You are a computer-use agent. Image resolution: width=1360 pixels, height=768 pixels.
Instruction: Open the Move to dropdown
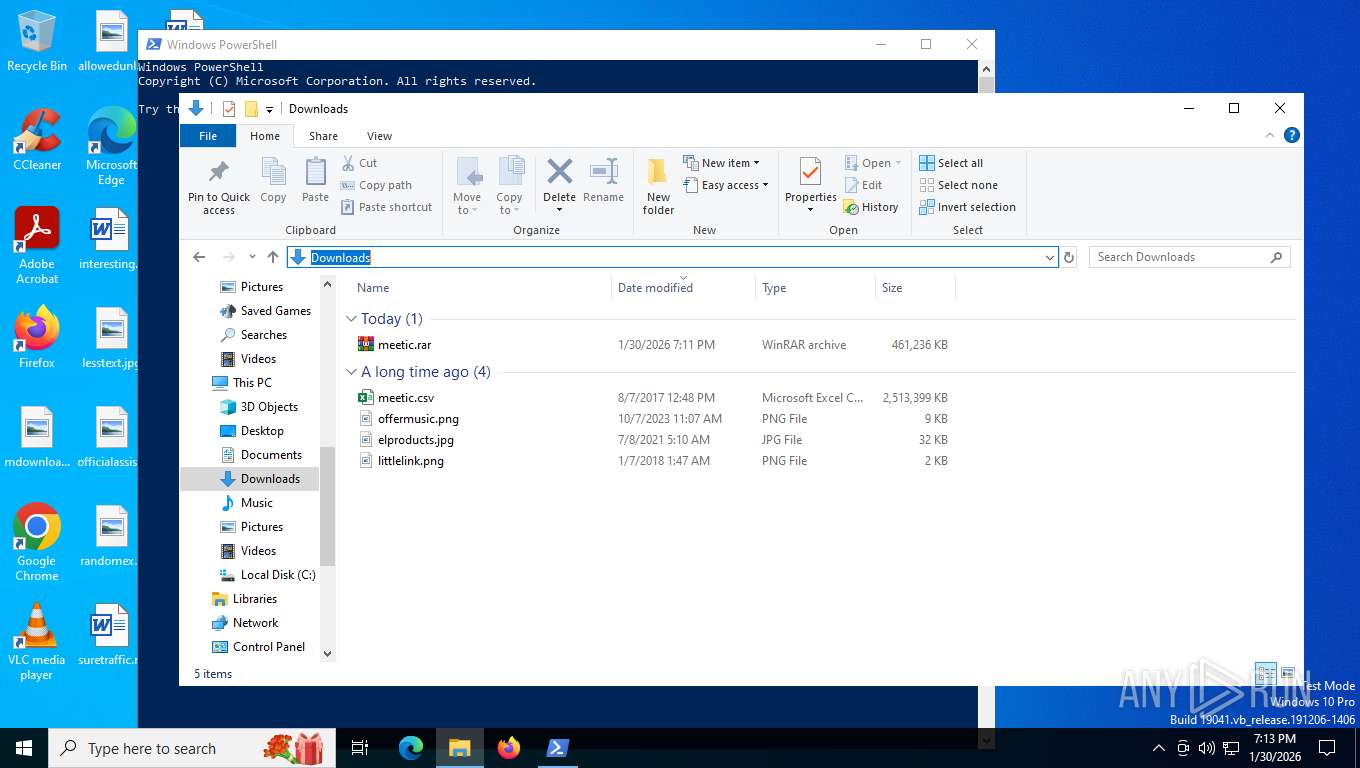click(467, 186)
